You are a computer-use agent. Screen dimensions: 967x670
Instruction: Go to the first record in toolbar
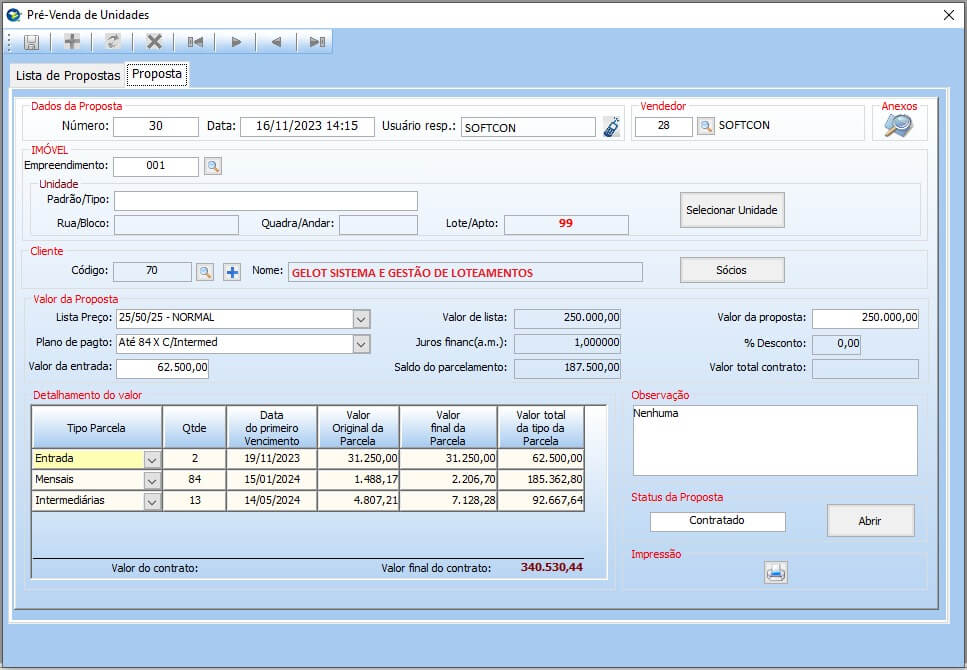point(195,42)
